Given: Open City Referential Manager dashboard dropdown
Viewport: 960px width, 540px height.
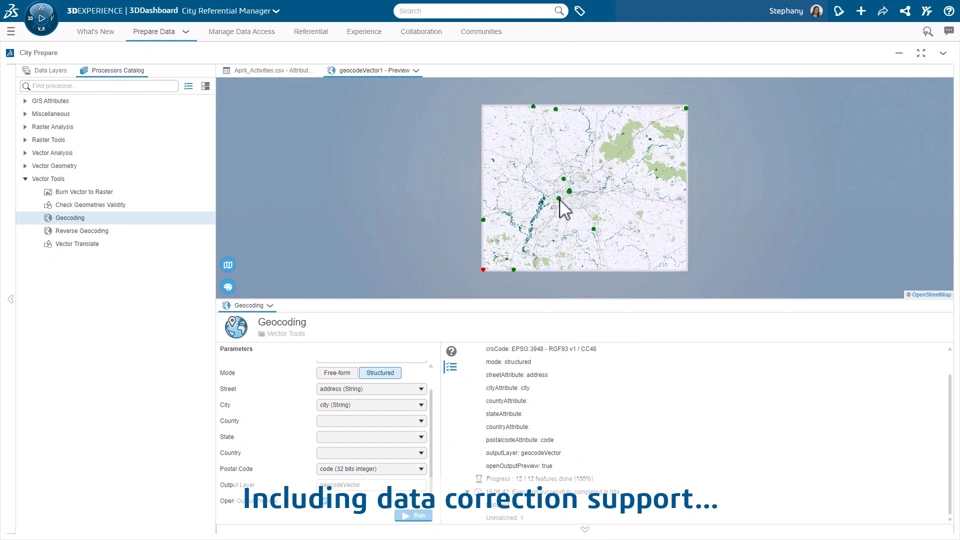Looking at the screenshot, I should tap(276, 11).
